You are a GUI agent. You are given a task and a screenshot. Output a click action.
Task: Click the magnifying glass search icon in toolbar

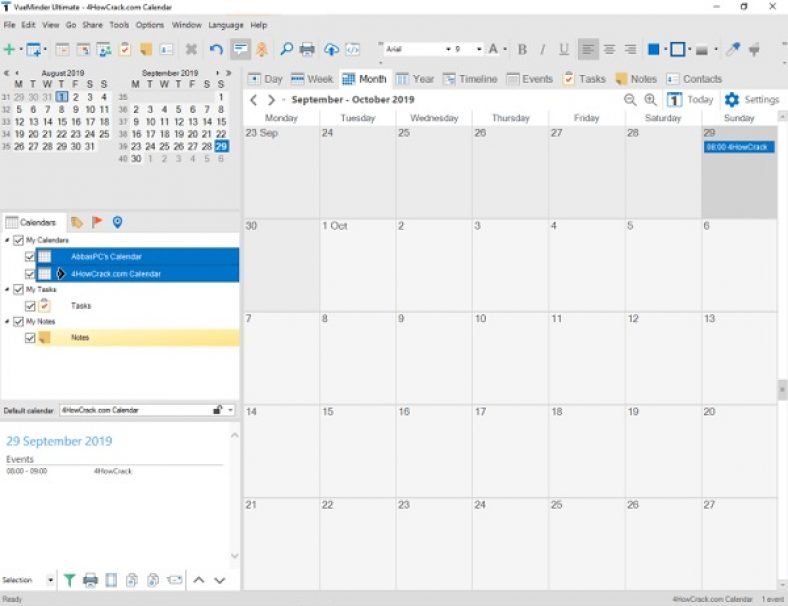pos(286,49)
